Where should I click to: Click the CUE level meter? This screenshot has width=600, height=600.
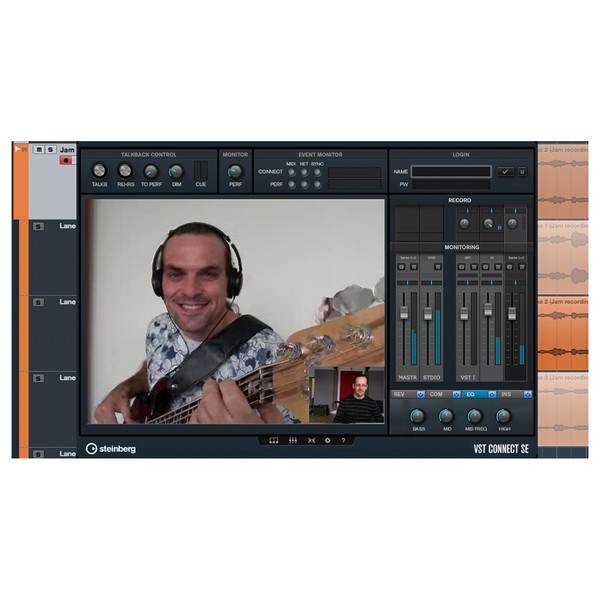[201, 171]
